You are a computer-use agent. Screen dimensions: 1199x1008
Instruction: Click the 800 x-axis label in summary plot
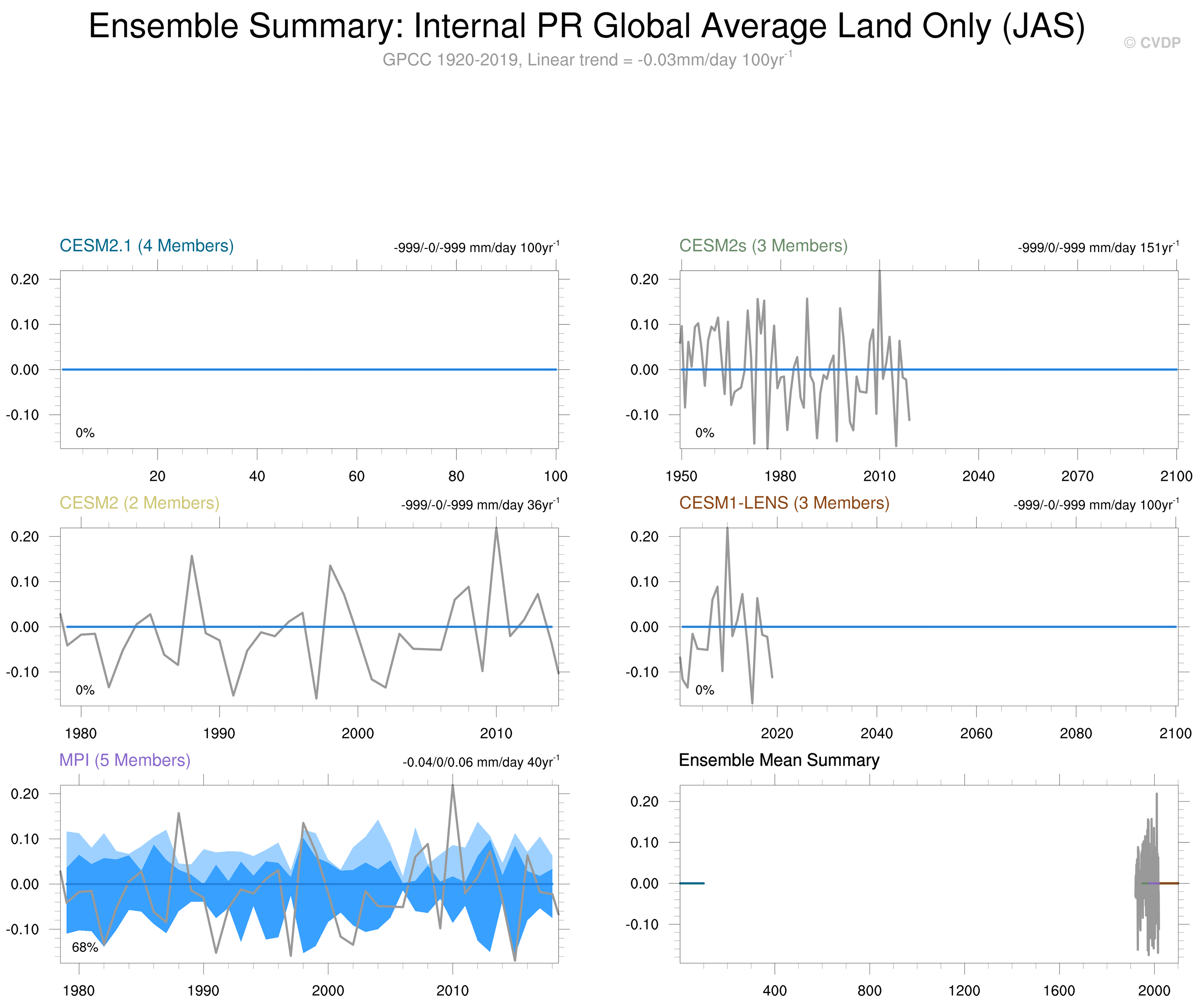(x=869, y=990)
